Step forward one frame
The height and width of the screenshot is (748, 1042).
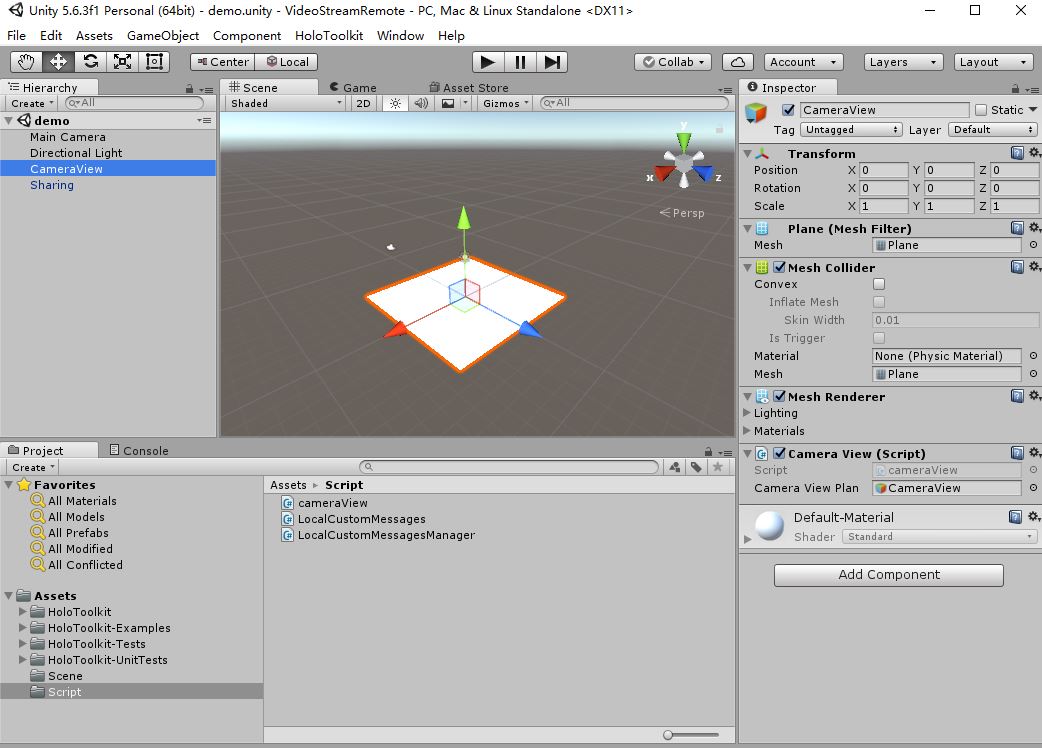pos(552,62)
